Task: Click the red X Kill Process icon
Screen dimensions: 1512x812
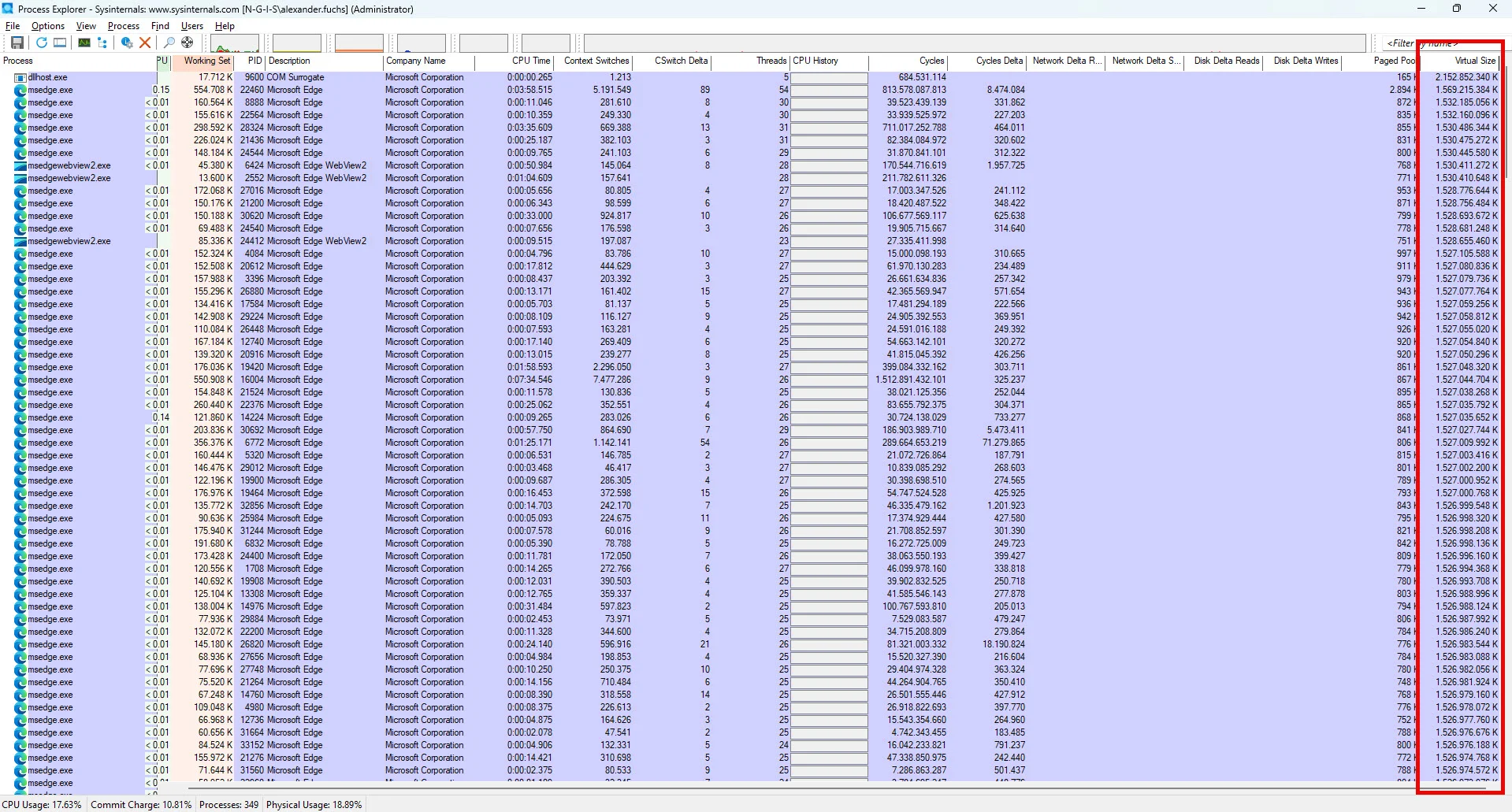Action: tap(145, 43)
